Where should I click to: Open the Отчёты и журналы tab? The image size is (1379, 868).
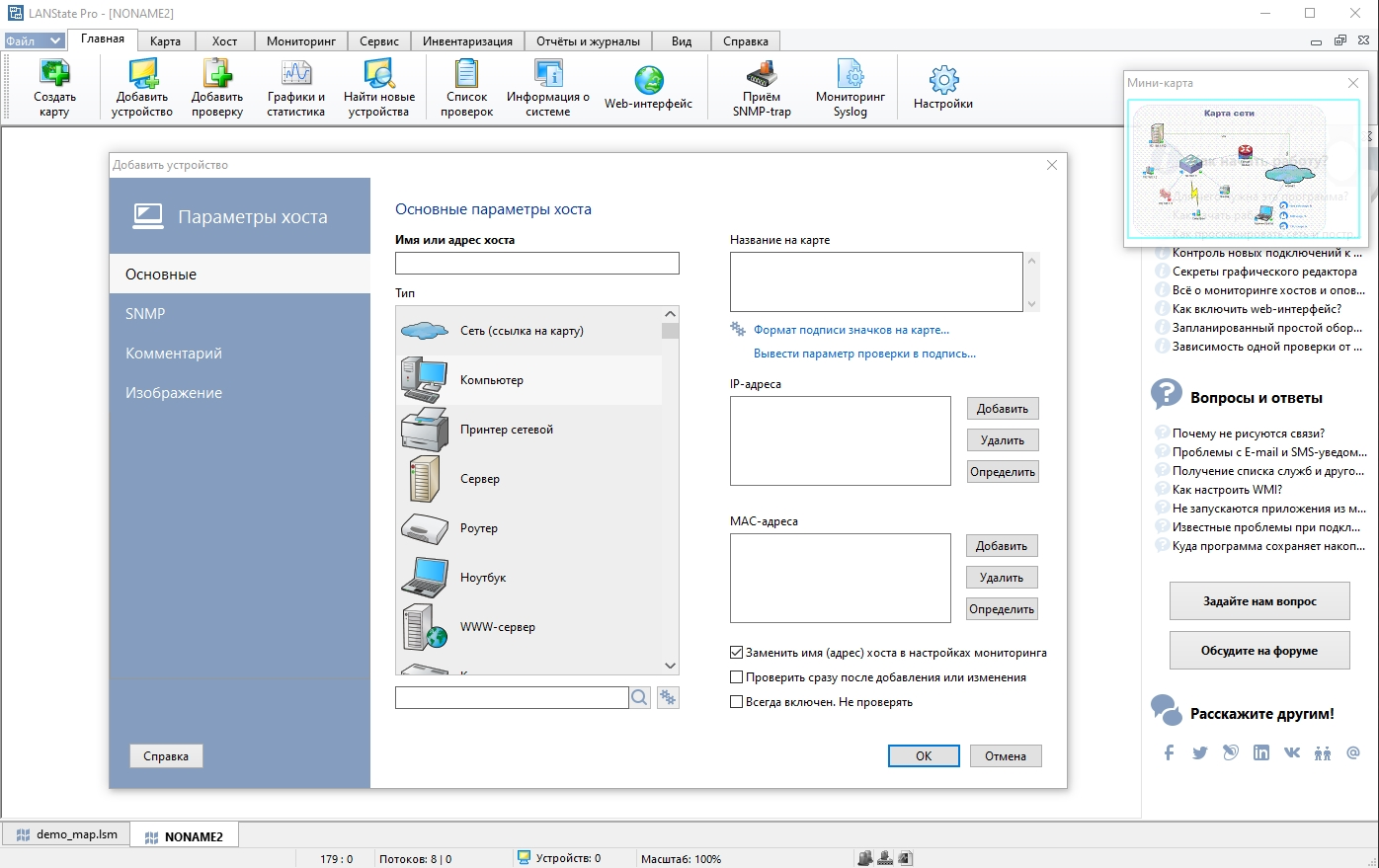pos(588,40)
